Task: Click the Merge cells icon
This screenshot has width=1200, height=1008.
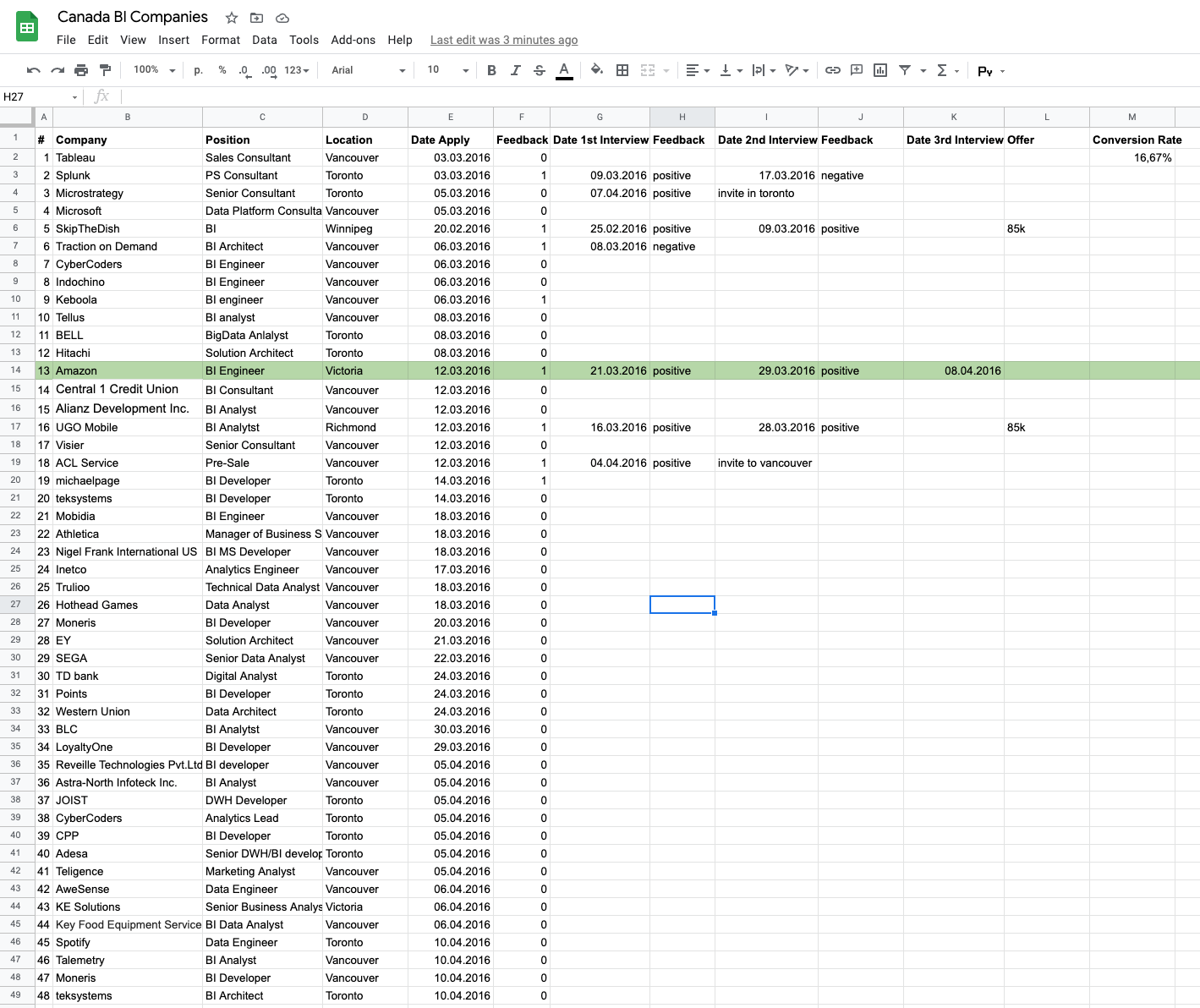Action: (648, 70)
